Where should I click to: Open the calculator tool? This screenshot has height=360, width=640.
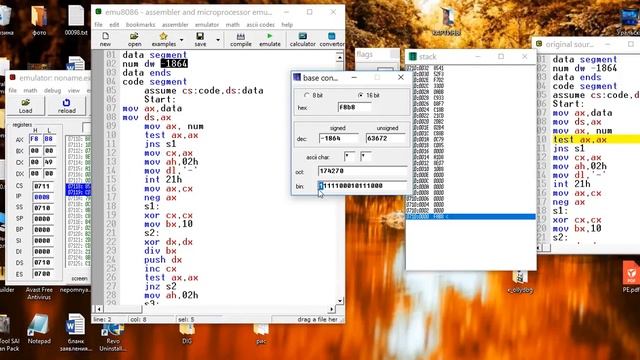[x=302, y=39]
